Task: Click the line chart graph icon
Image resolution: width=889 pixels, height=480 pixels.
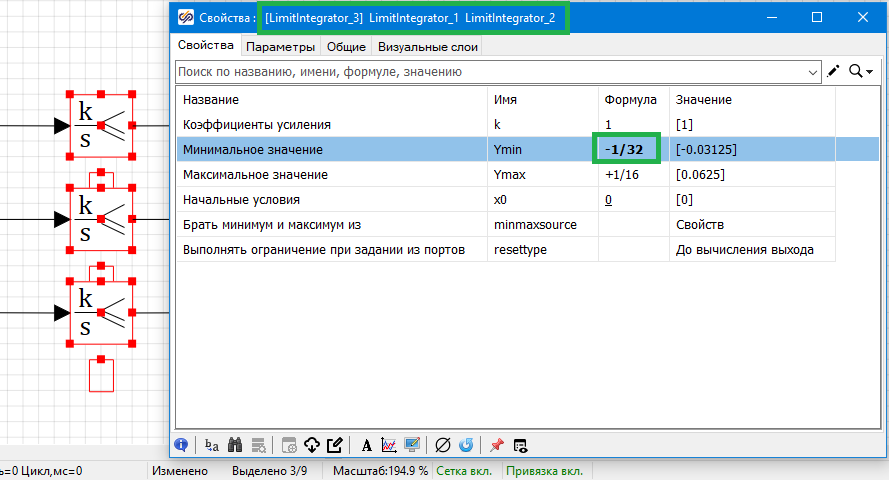Action: (389, 445)
